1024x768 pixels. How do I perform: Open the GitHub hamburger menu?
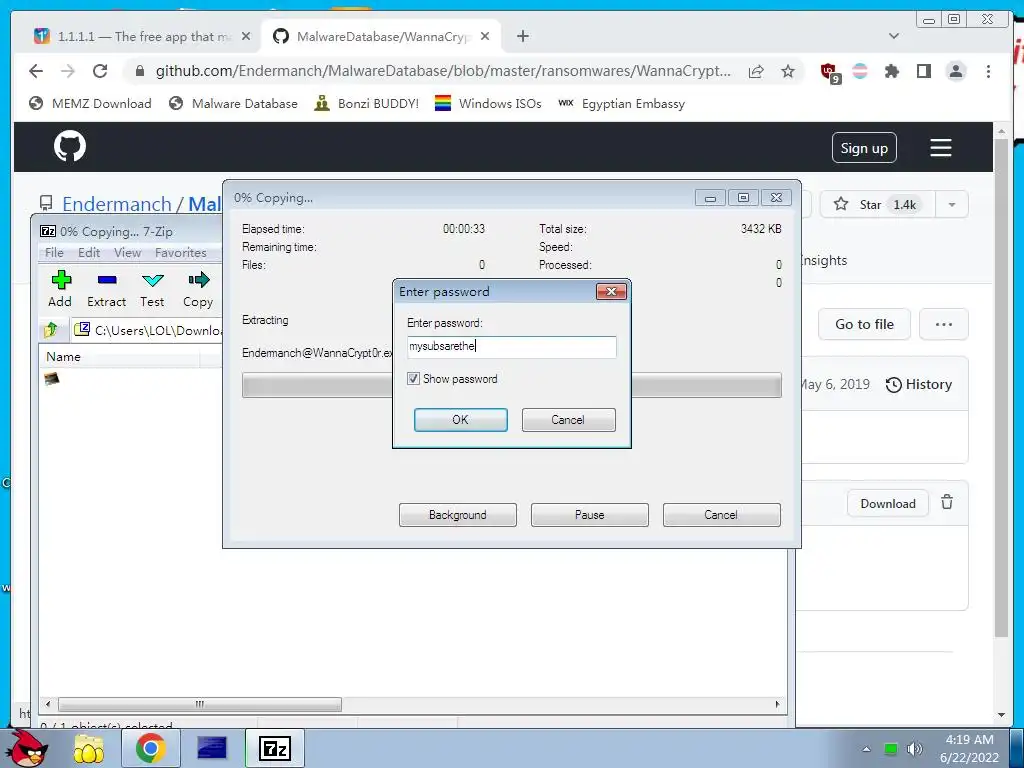[x=940, y=148]
